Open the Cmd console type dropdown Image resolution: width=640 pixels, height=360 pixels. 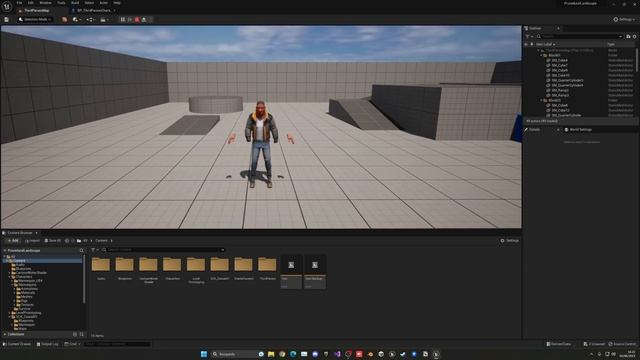pos(72,344)
